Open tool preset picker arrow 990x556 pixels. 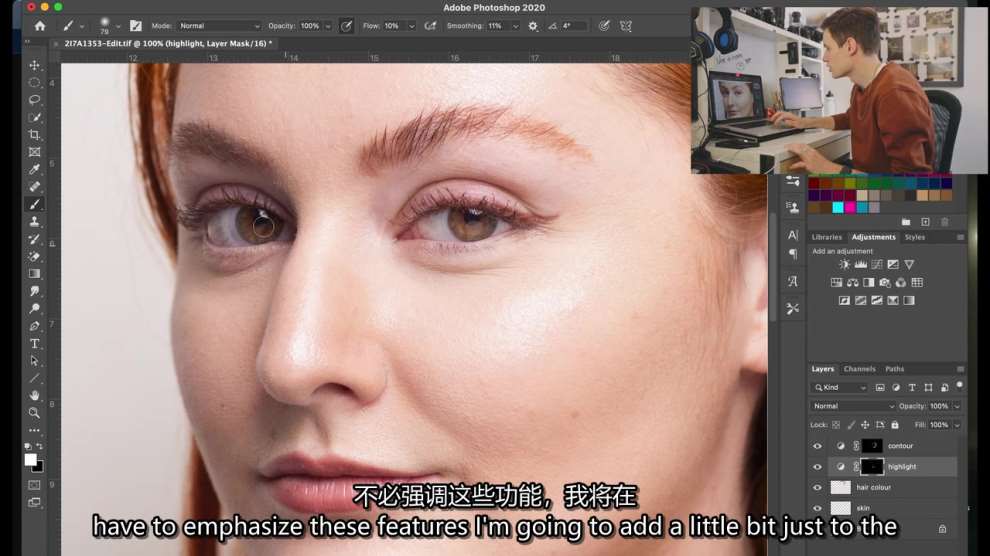pos(81,27)
